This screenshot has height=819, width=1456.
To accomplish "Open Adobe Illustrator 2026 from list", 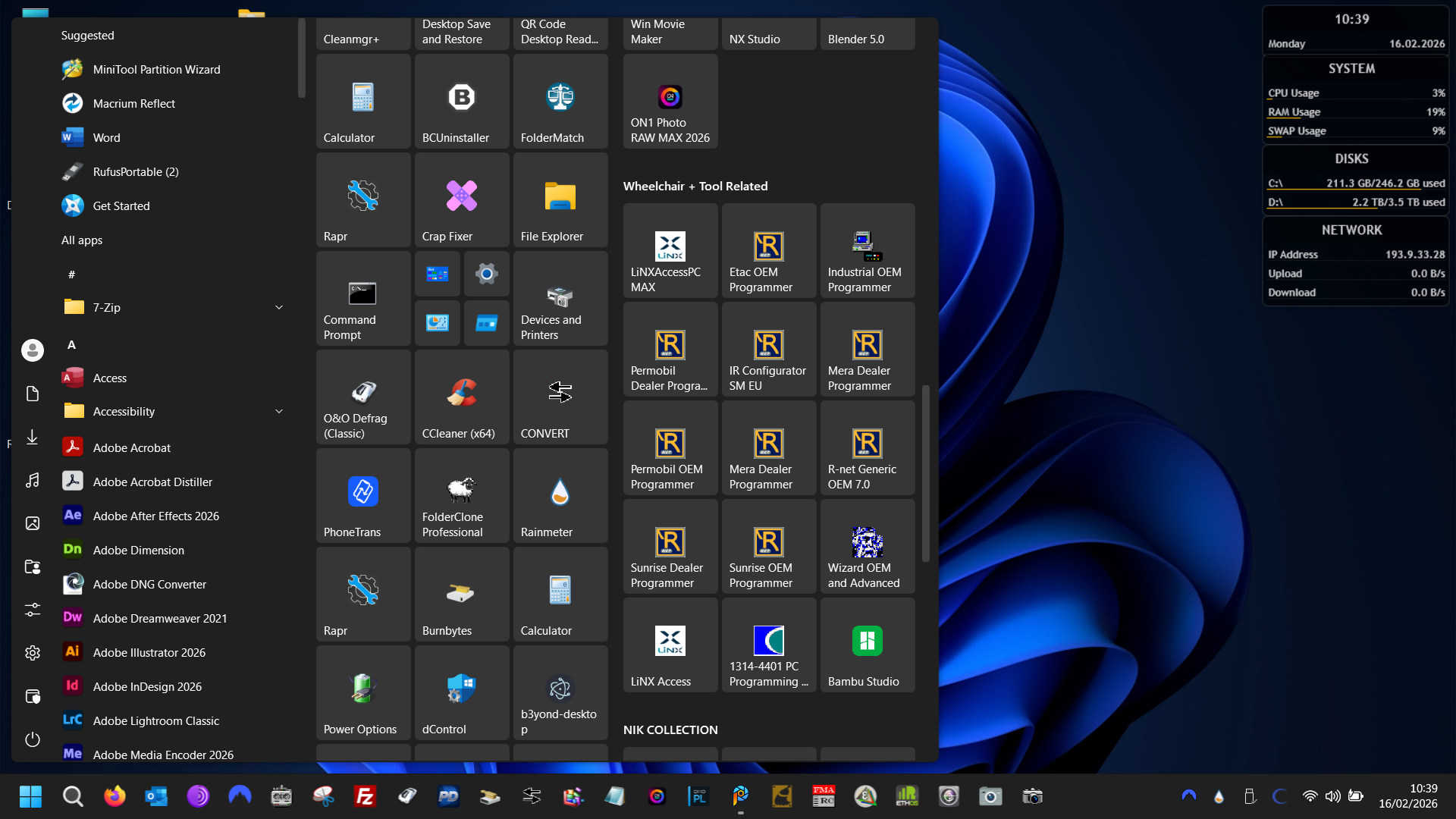I will (149, 652).
